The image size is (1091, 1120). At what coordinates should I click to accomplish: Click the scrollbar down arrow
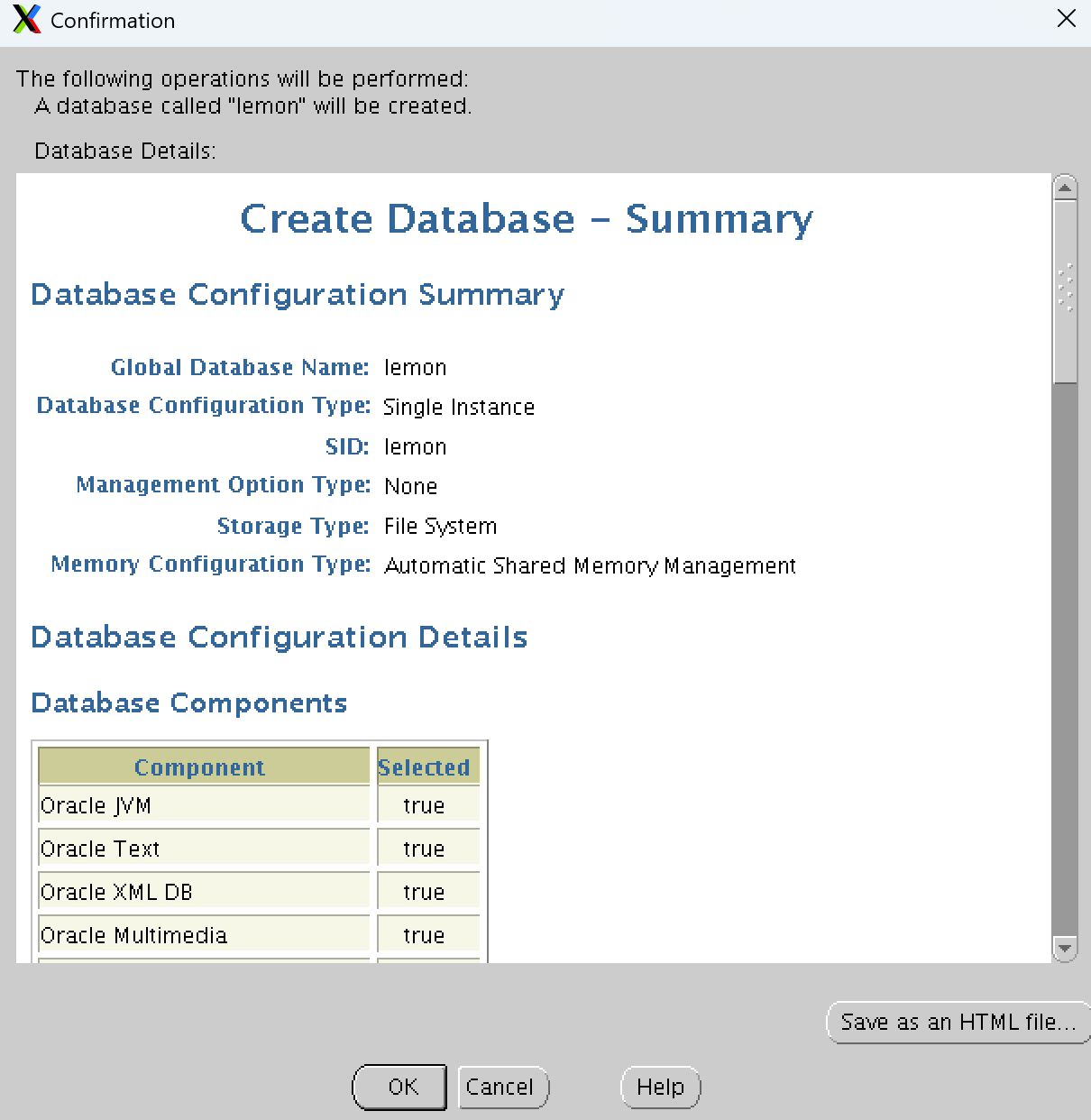point(1065,949)
